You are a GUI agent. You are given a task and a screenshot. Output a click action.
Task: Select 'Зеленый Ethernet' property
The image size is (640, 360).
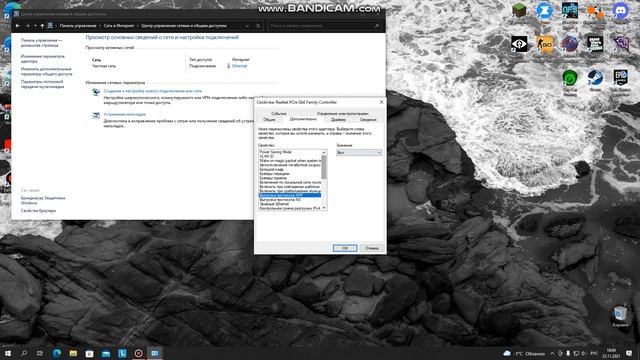click(290, 204)
